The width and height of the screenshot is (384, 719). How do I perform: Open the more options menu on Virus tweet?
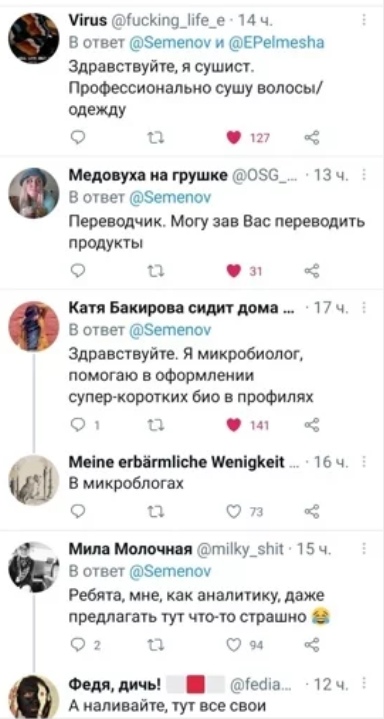pos(364,20)
